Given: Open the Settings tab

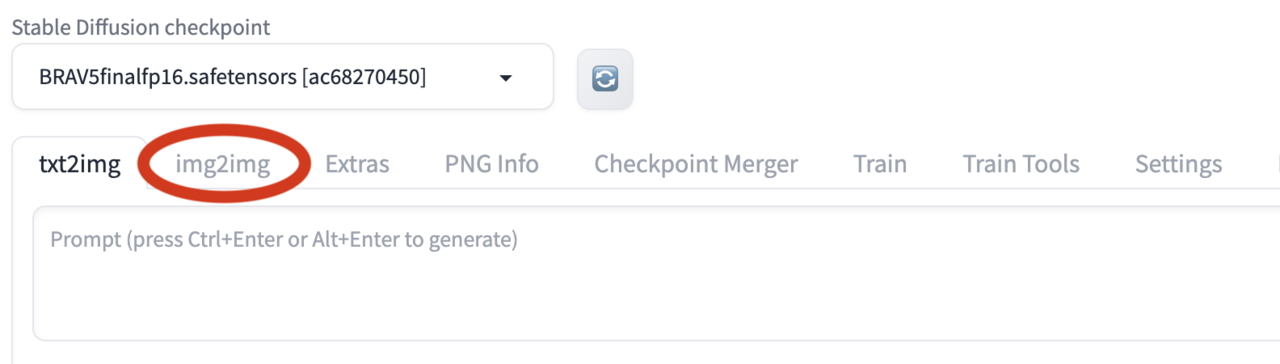Looking at the screenshot, I should click(1178, 164).
